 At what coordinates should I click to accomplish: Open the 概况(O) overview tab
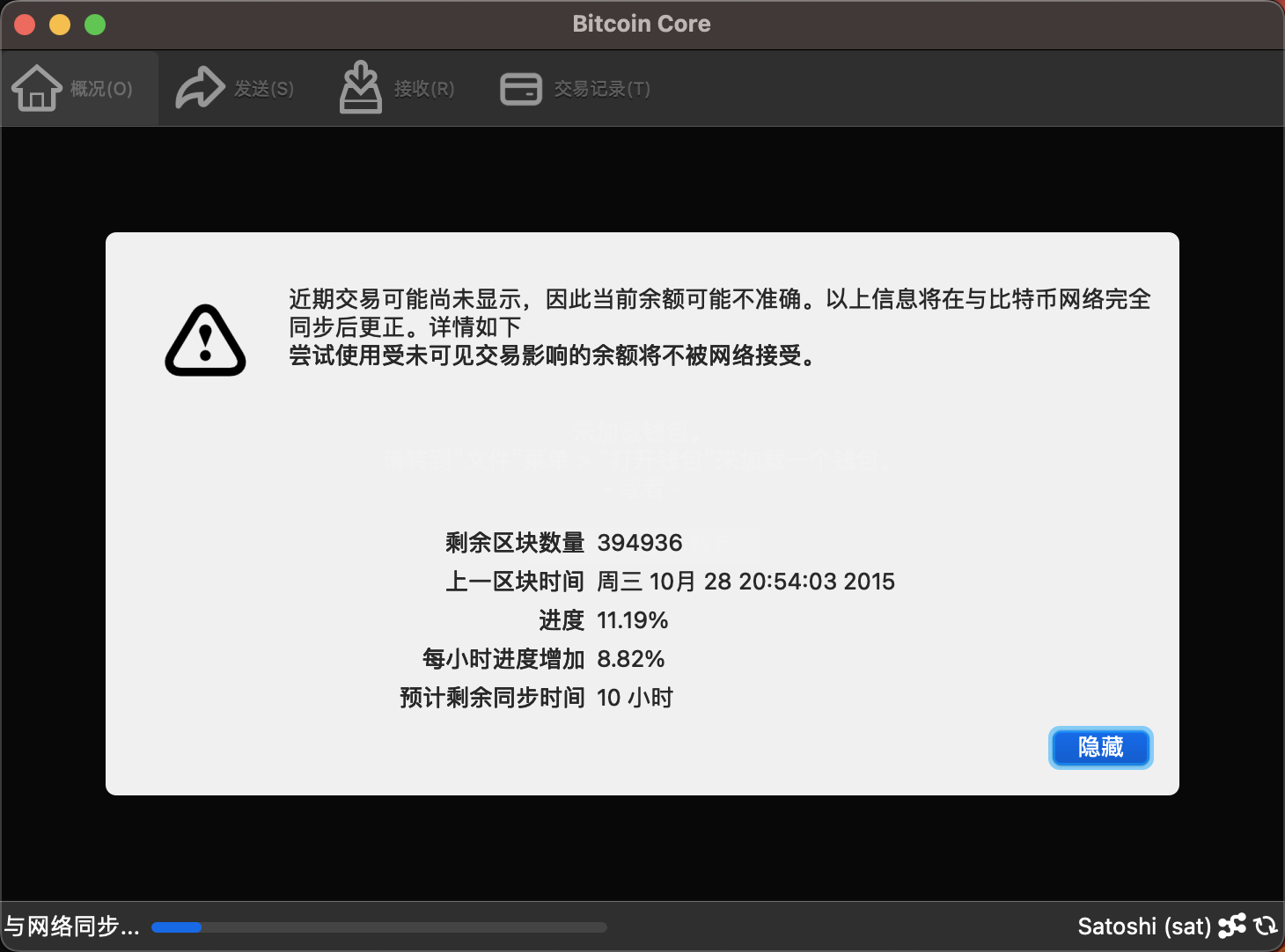click(x=101, y=89)
